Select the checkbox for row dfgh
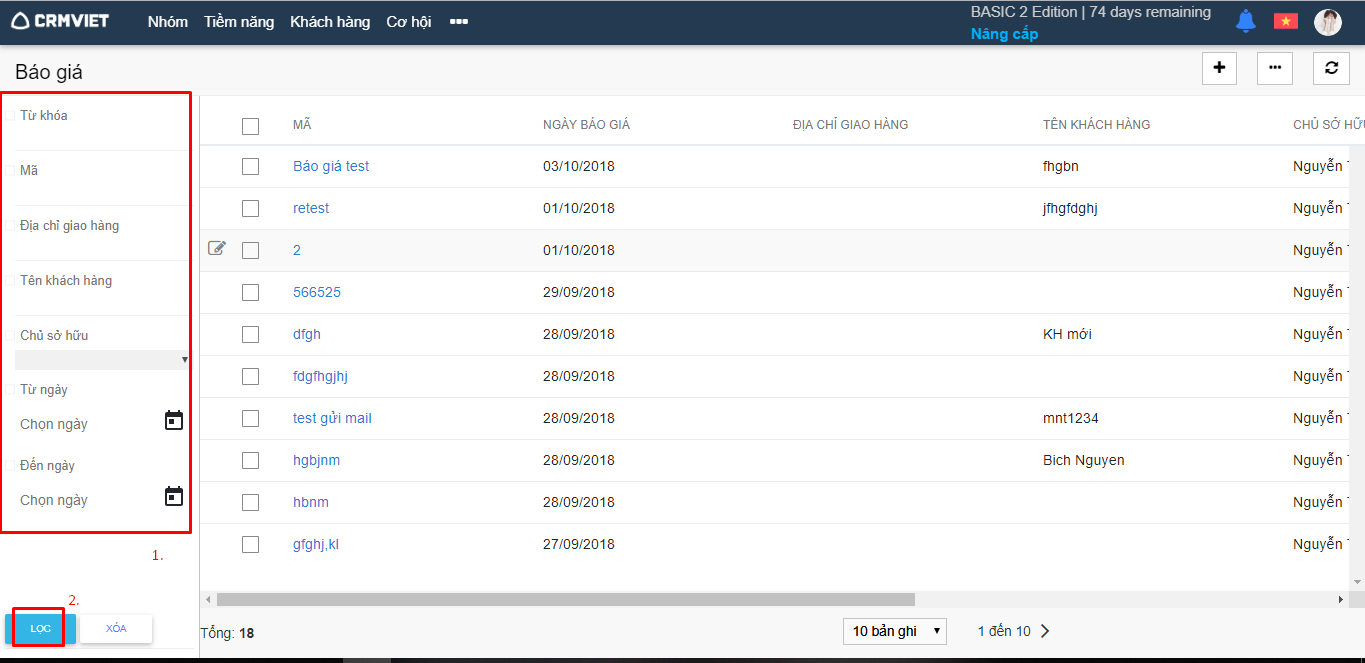1365x663 pixels. coord(250,335)
